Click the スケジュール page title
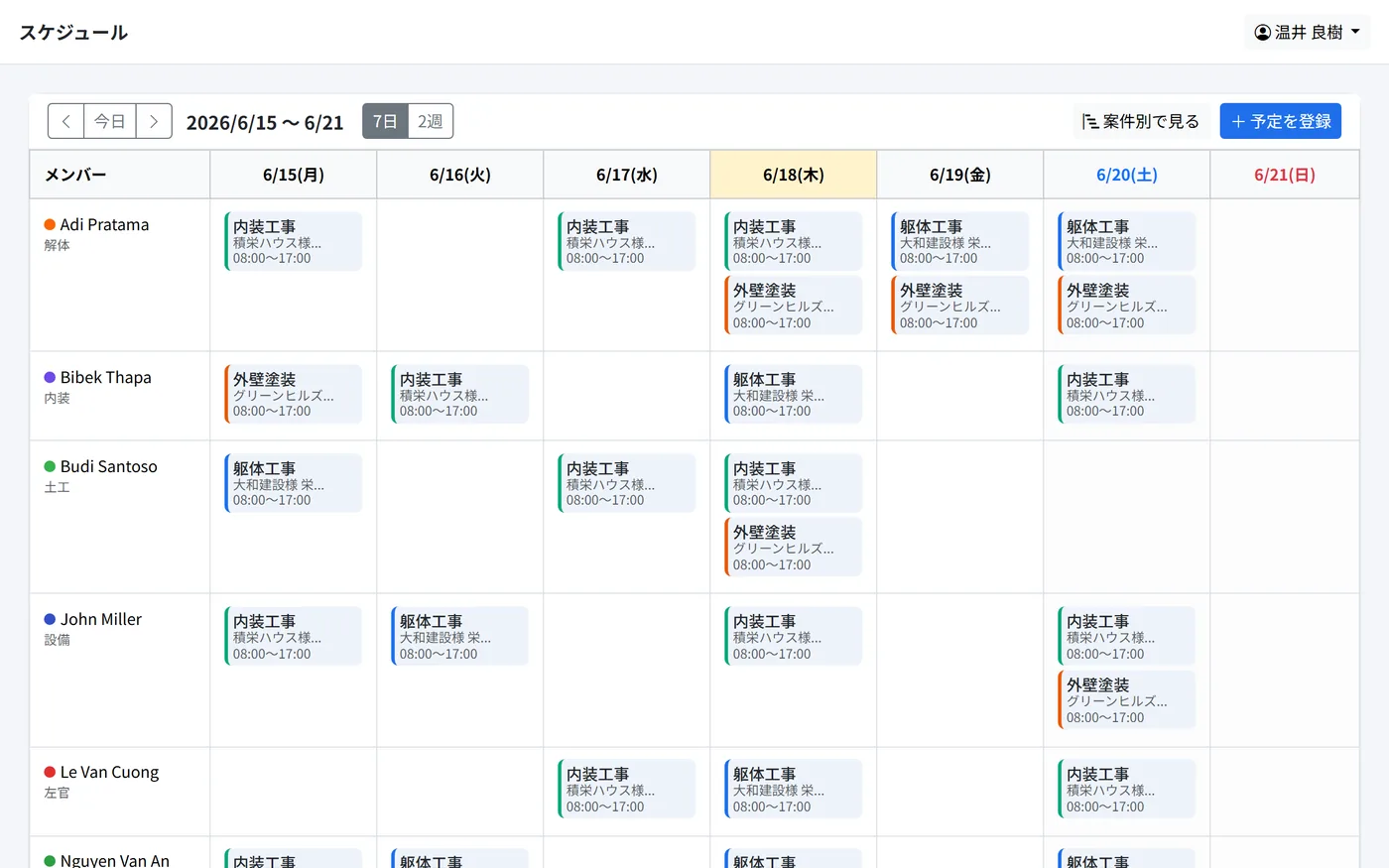Viewport: 1389px width, 868px height. 73,32
